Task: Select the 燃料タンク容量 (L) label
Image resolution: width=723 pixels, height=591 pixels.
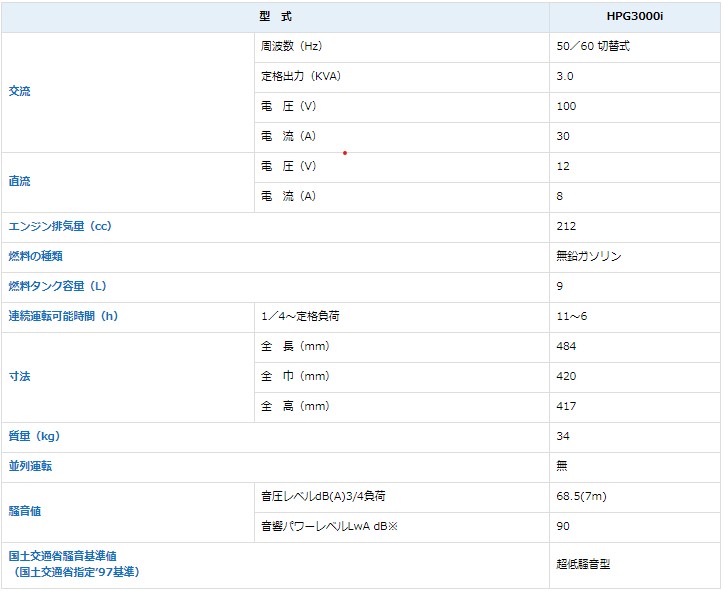Action: [57, 286]
